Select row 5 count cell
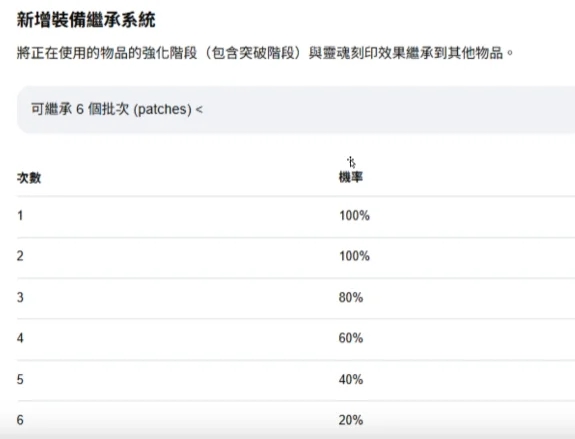The width and height of the screenshot is (575, 439). [x=20, y=379]
